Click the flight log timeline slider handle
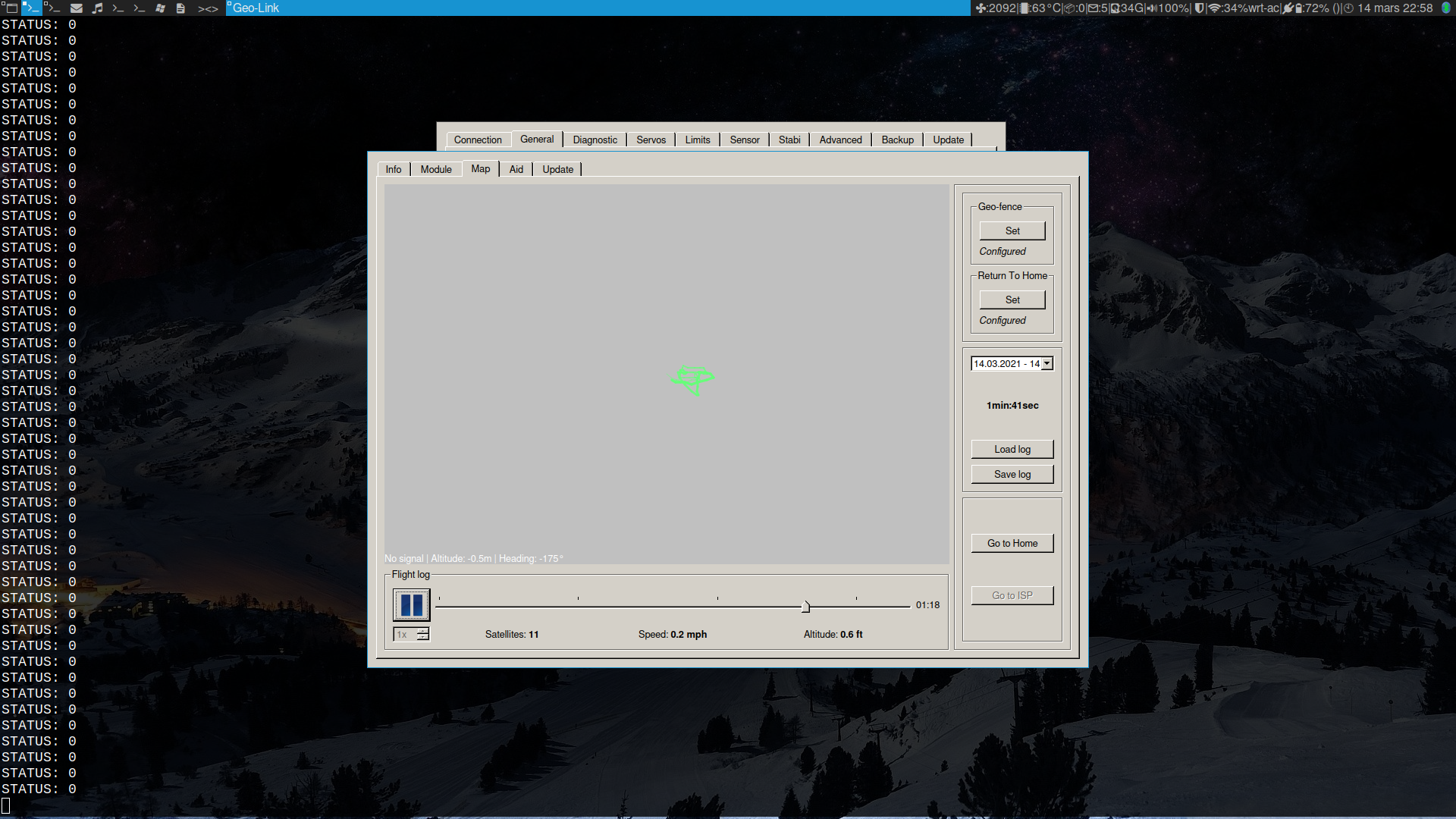This screenshot has height=819, width=1456. point(805,607)
